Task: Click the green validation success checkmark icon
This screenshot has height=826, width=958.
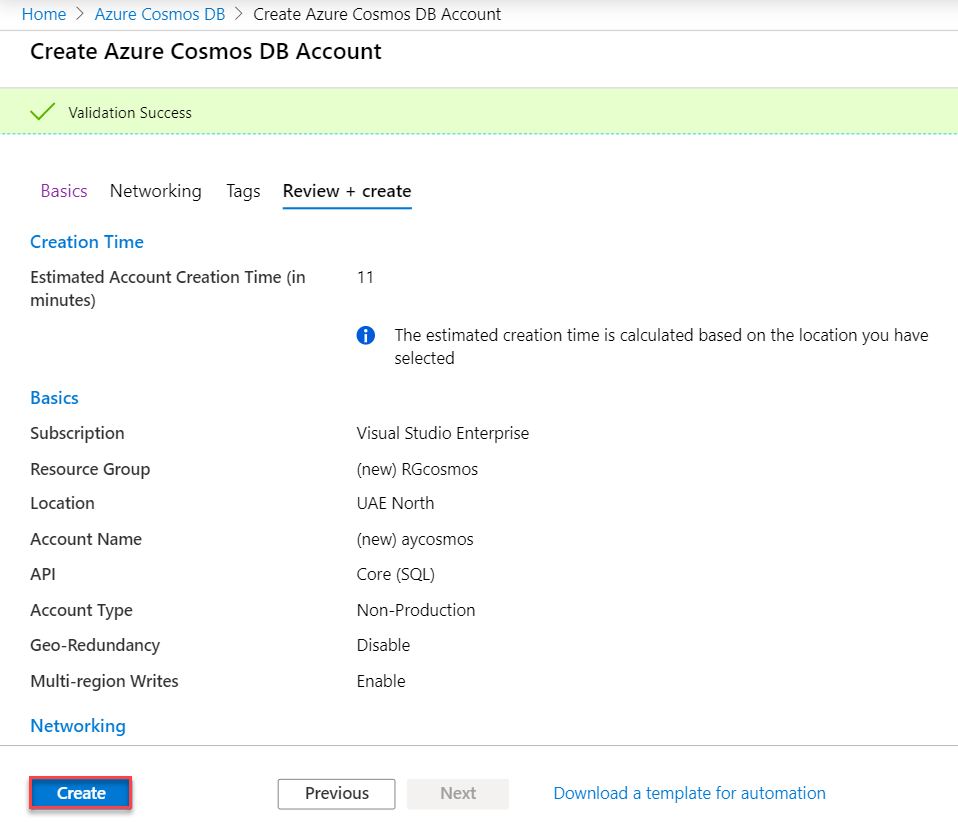Action: [43, 112]
